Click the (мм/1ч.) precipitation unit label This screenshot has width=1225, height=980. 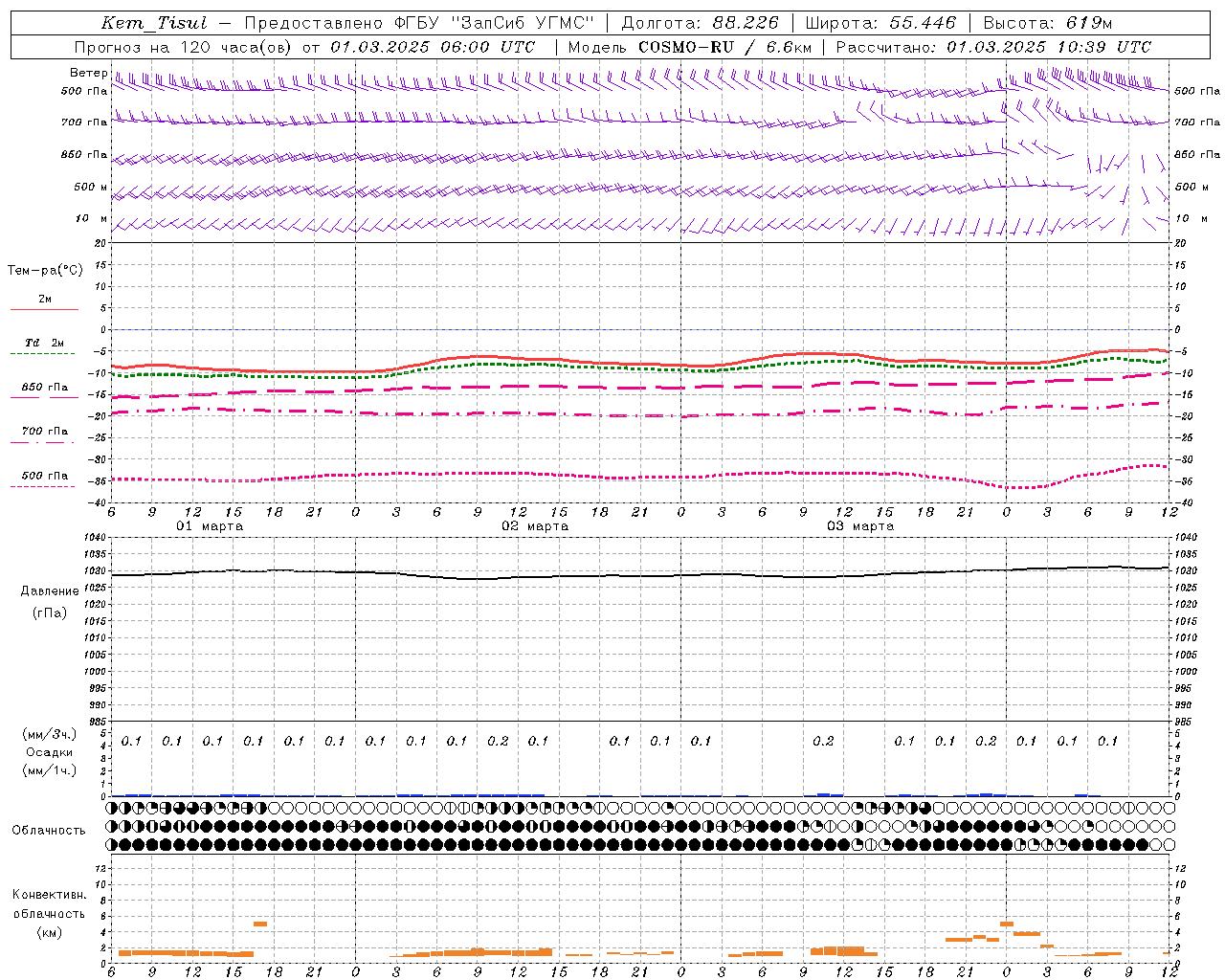tap(50, 770)
